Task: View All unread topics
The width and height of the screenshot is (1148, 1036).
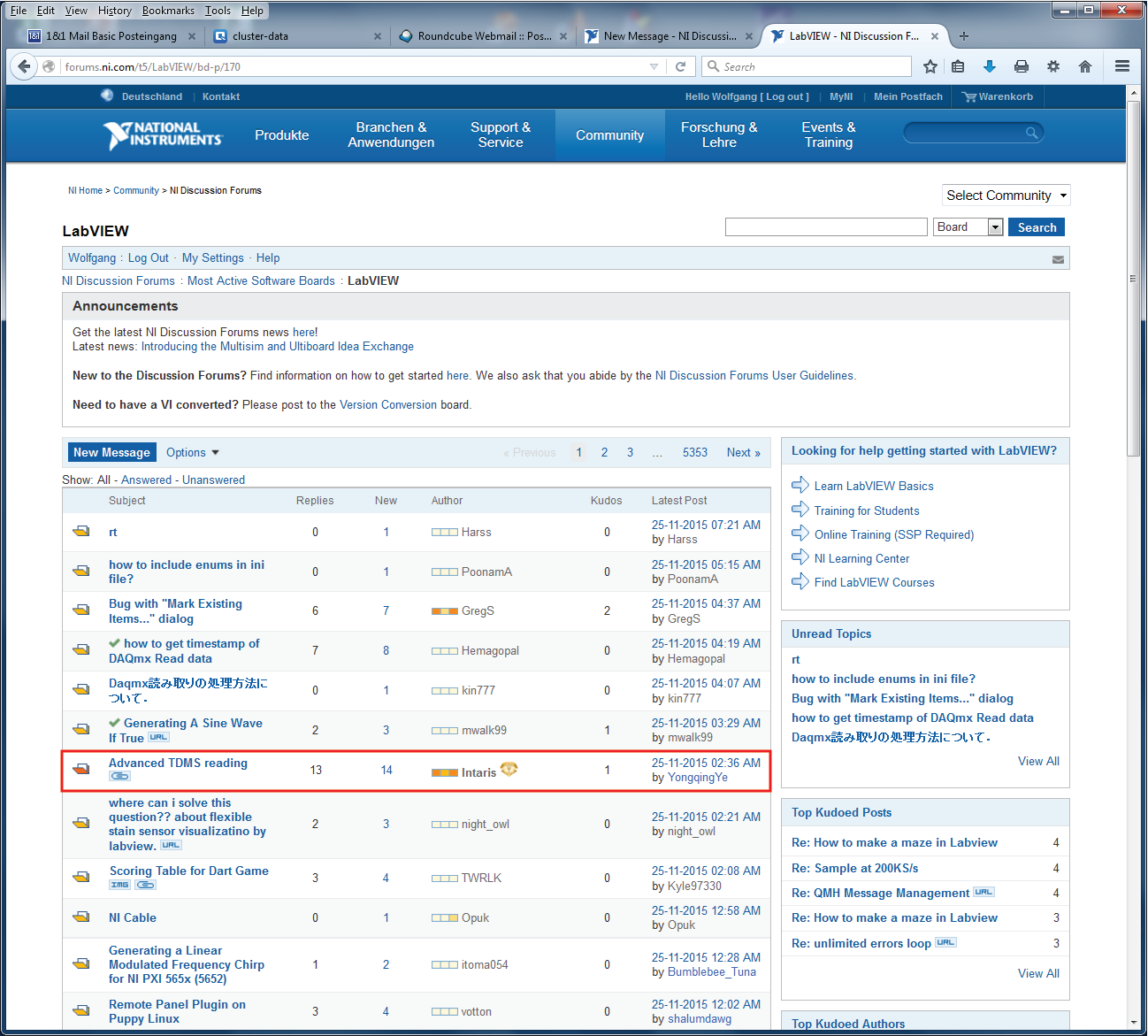Action: [x=1038, y=761]
